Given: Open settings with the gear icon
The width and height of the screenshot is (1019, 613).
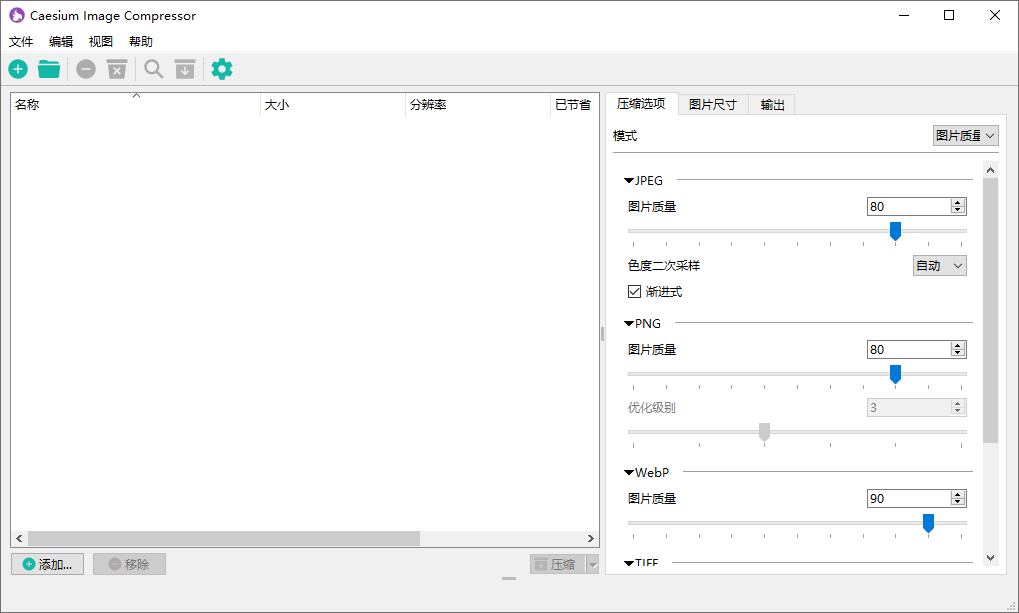Looking at the screenshot, I should pos(222,69).
